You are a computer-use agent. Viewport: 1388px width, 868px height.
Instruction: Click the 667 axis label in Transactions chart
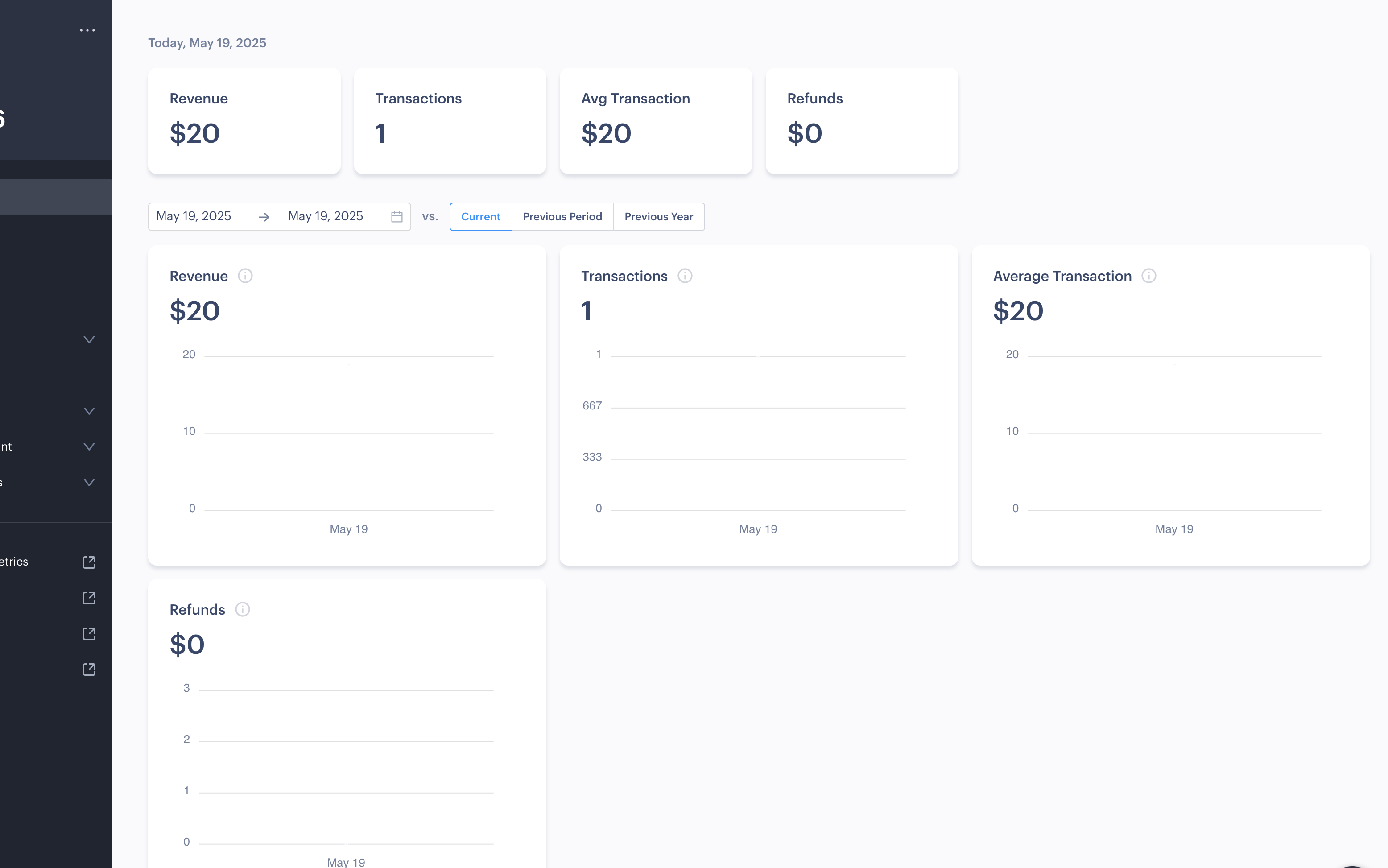coord(592,406)
